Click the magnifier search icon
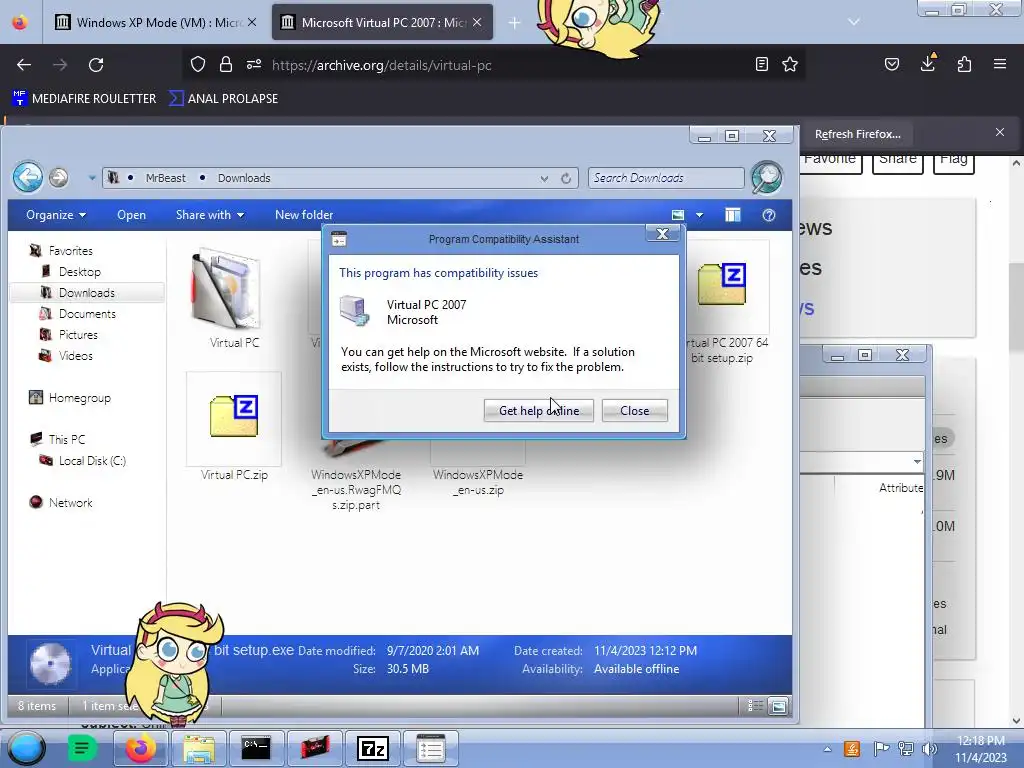This screenshot has width=1024, height=768. pos(767,178)
